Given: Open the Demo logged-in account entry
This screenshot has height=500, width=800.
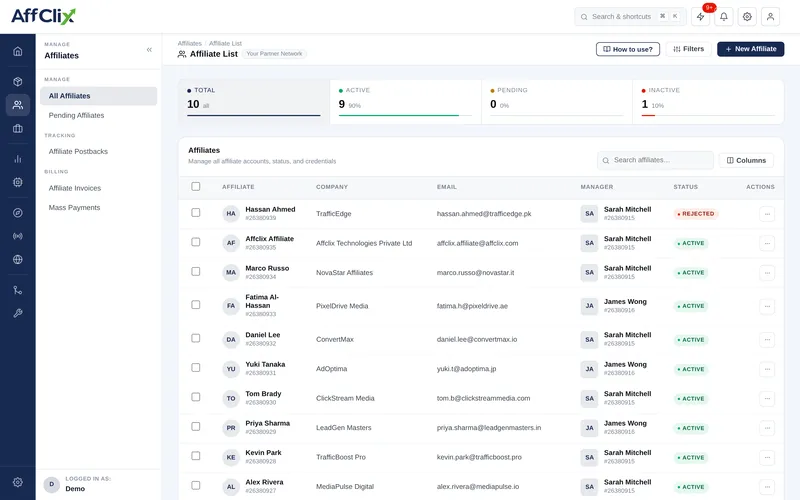Looking at the screenshot, I should click(98, 484).
